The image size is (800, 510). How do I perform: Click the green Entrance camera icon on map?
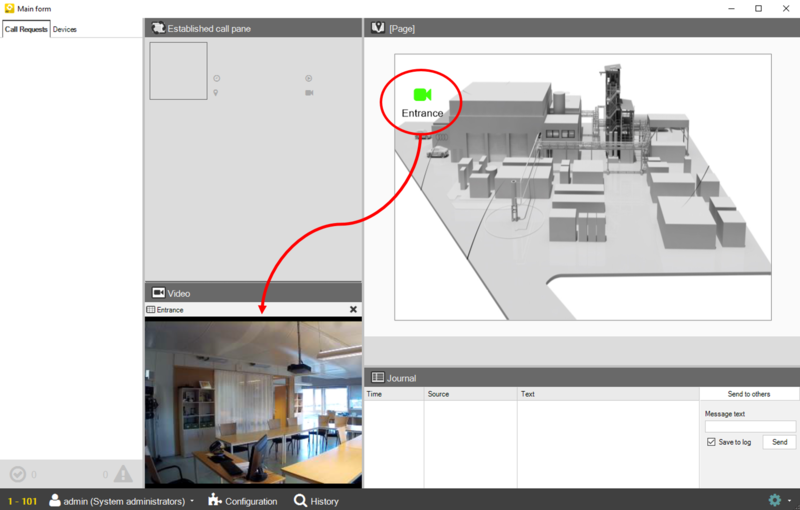pyautogui.click(x=422, y=95)
